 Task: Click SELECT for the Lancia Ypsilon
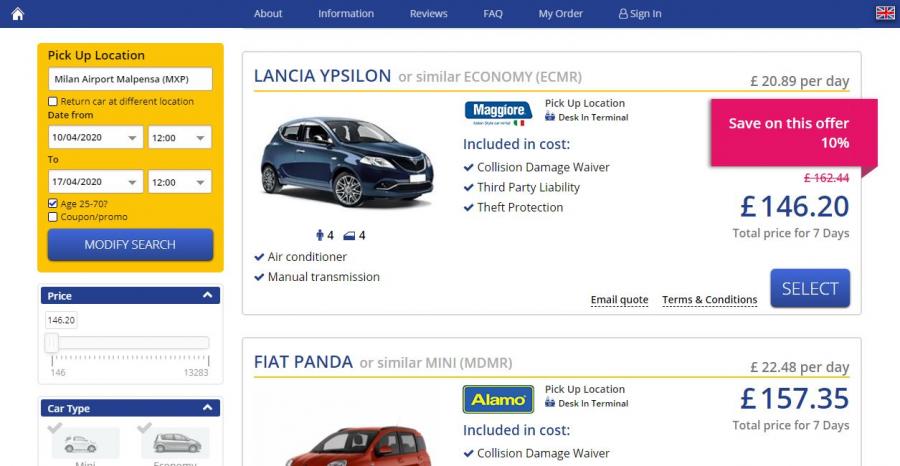tap(810, 288)
